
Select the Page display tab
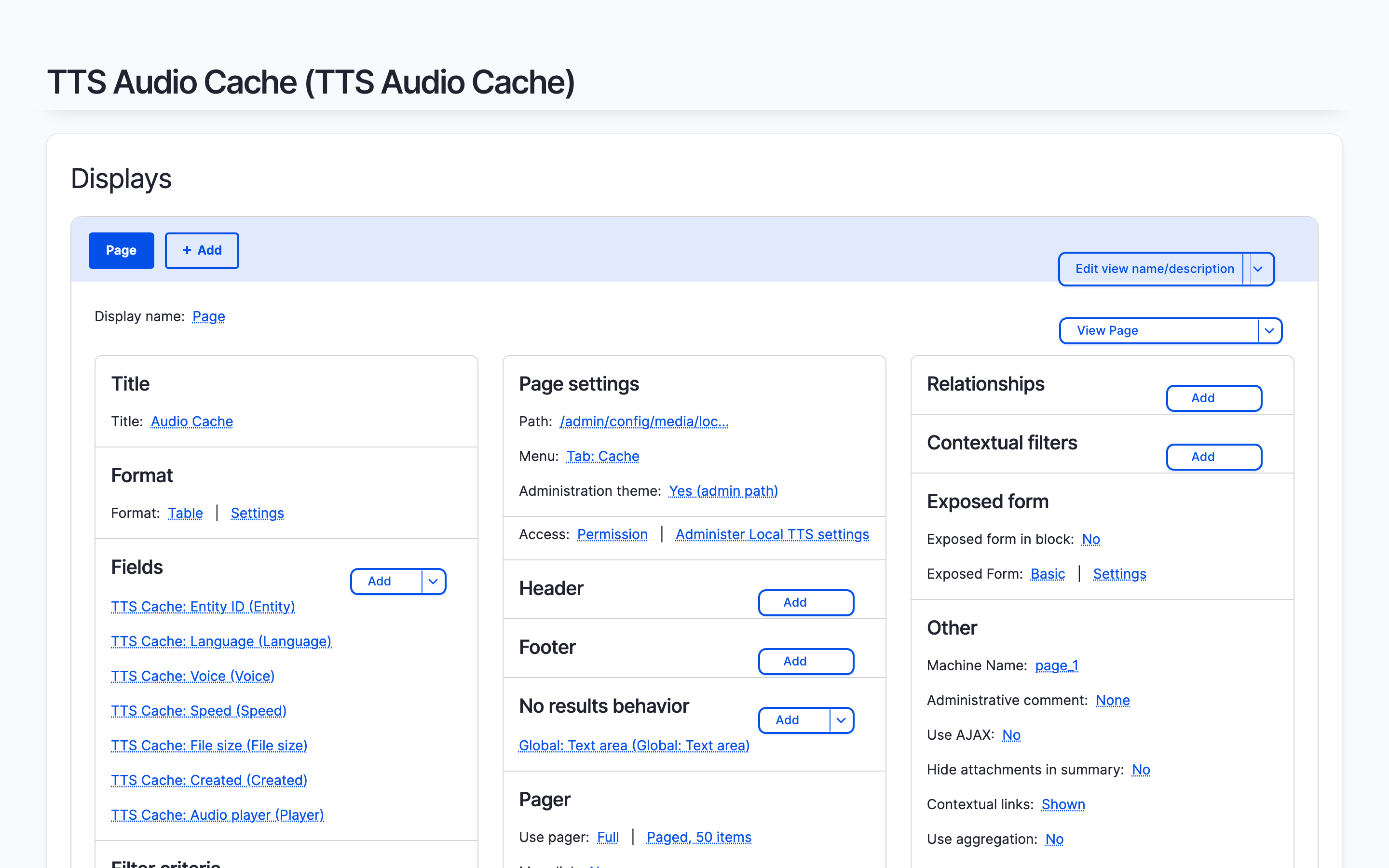tap(121, 250)
